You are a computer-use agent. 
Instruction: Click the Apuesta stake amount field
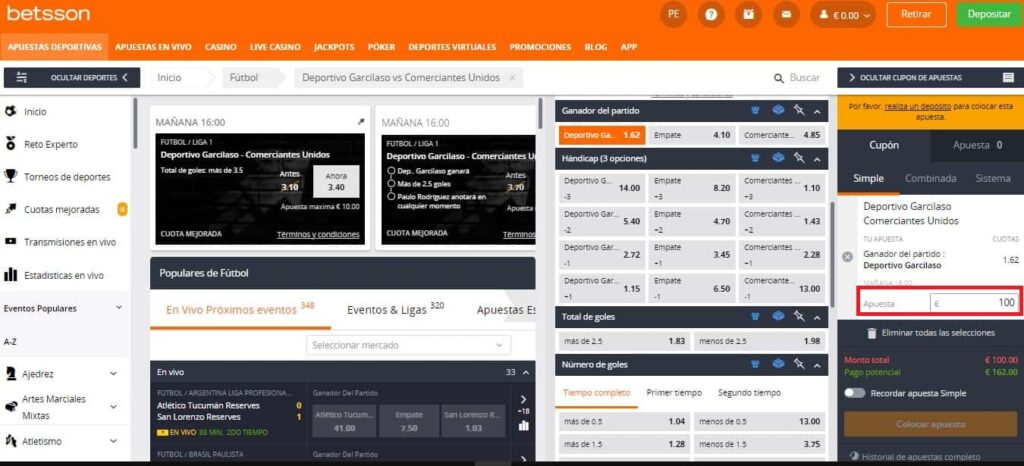[x=974, y=303]
